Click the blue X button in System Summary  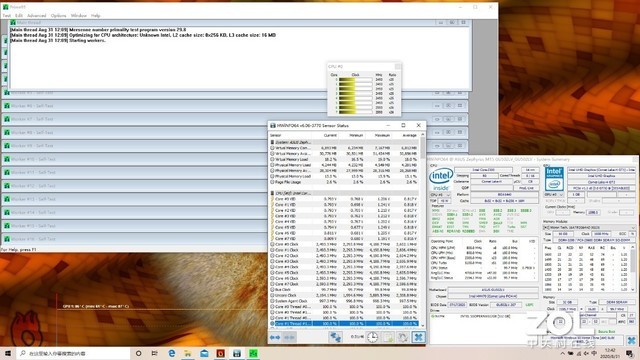point(631,340)
